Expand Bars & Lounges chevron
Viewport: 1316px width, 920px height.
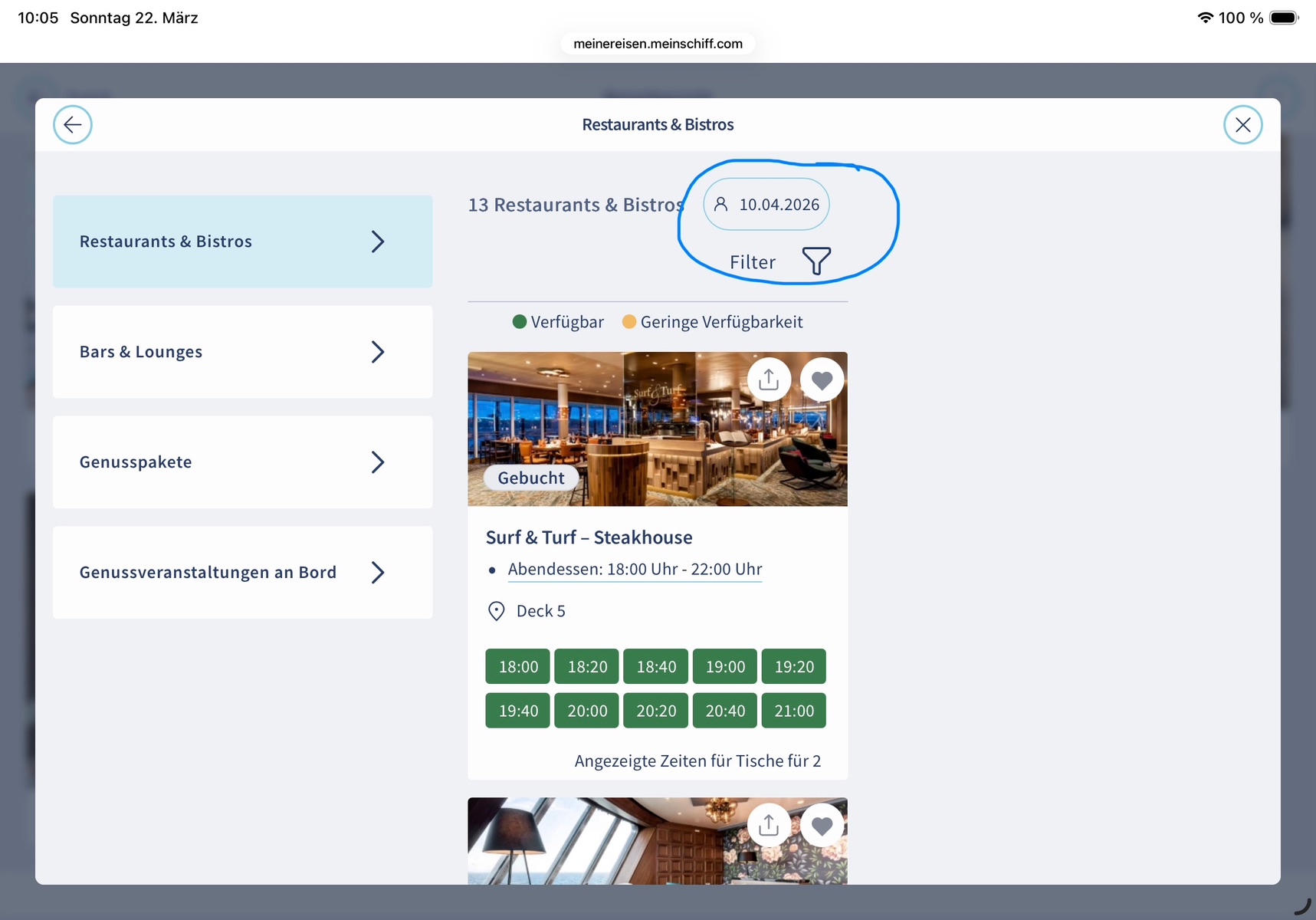click(377, 352)
